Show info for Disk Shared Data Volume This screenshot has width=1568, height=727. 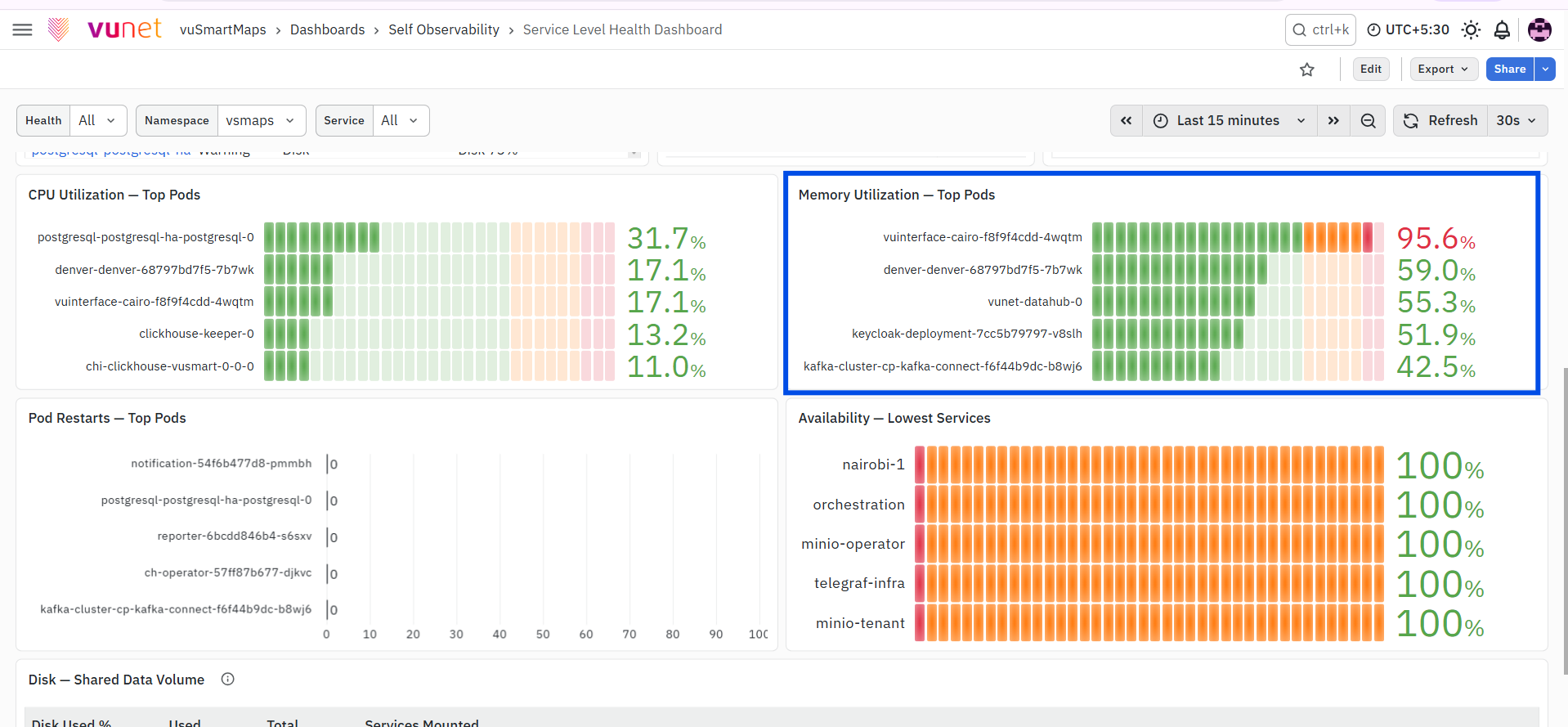[228, 679]
